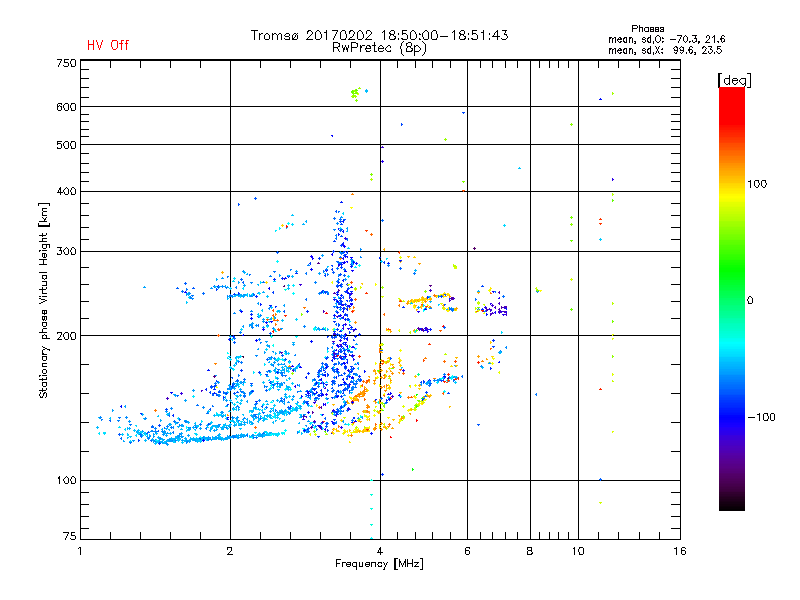Click the colorbar label "0"
The image size is (800, 600).
coord(750,301)
